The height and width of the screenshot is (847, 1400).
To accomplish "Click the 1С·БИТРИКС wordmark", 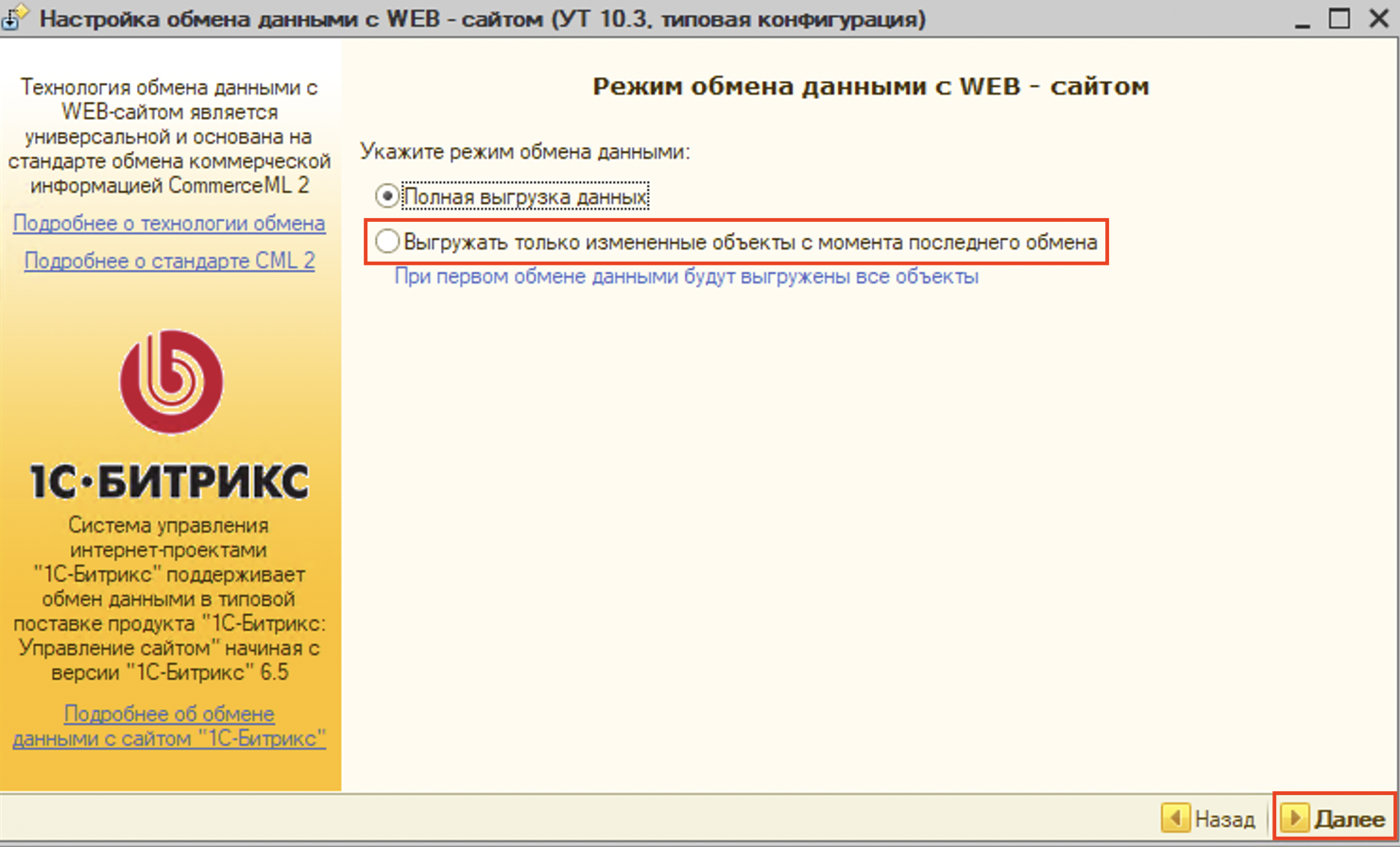I will pos(169,482).
